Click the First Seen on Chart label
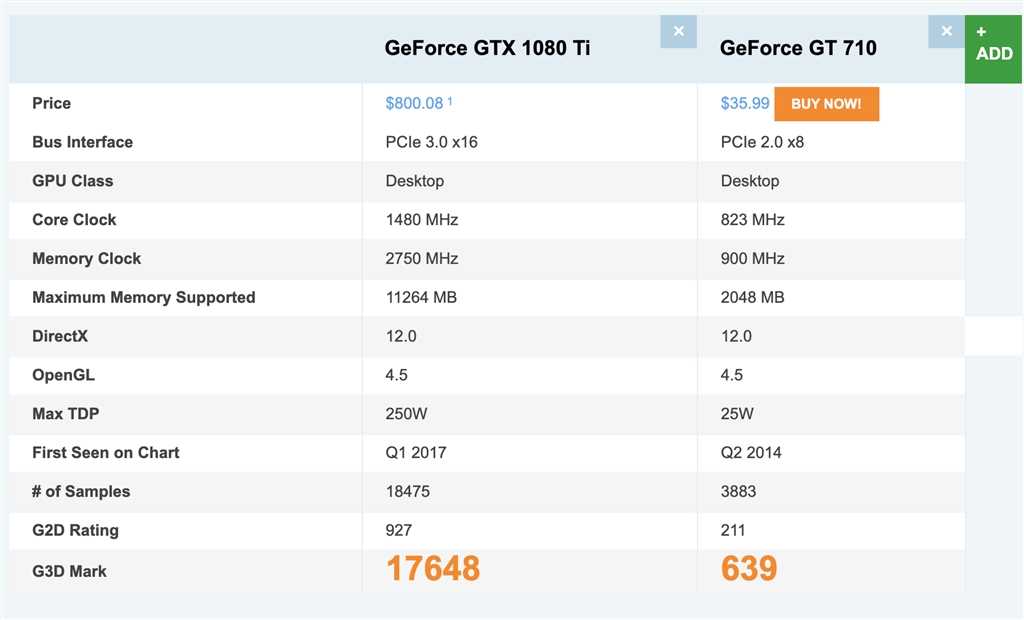The width and height of the screenshot is (1024, 620). click(106, 452)
